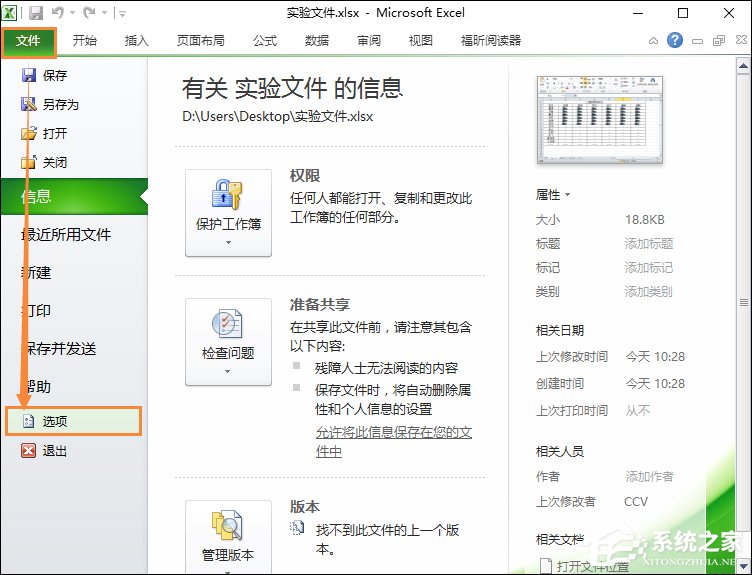The width and height of the screenshot is (752, 575).
Task: Click the 允许将此信息保存在您的文件中 link
Action: click(393, 441)
